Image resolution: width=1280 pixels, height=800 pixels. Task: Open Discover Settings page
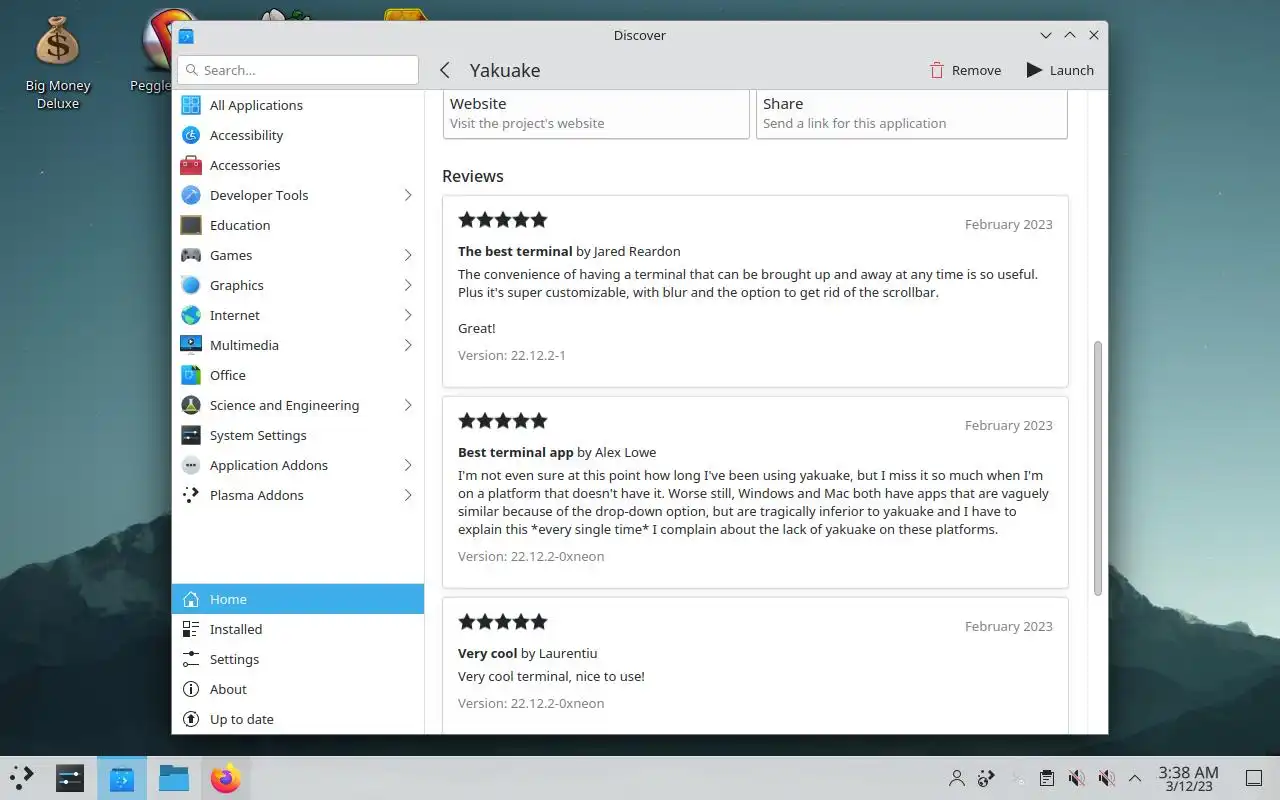click(x=298, y=659)
